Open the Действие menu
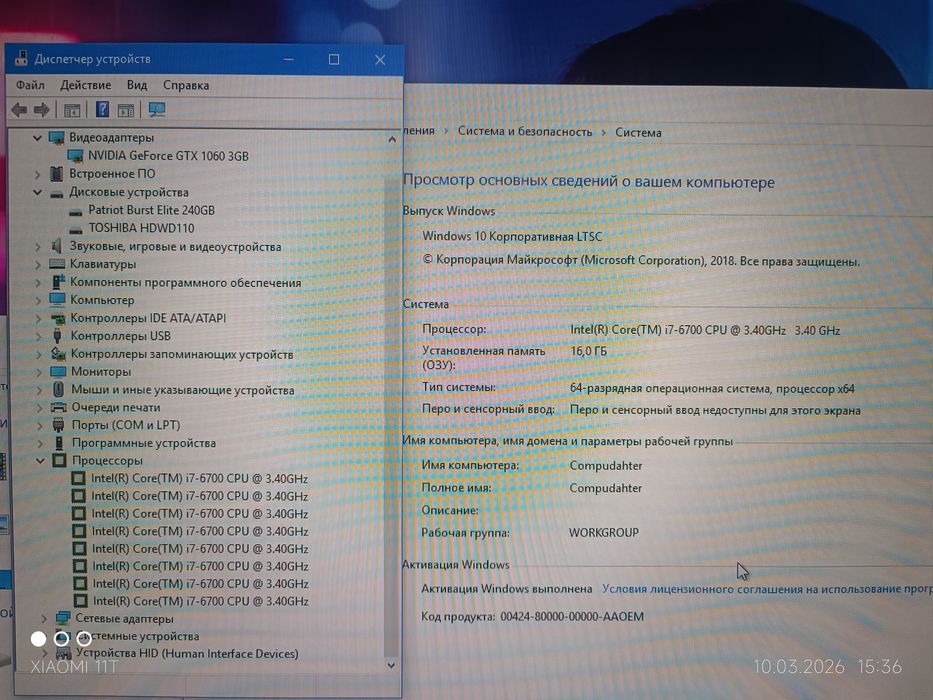Screen dimensions: 933x700 [x=86, y=85]
